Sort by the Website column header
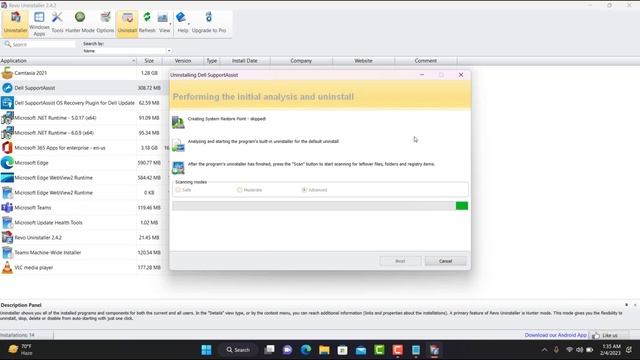Image resolution: width=640 pixels, height=360 pixels. point(363,60)
